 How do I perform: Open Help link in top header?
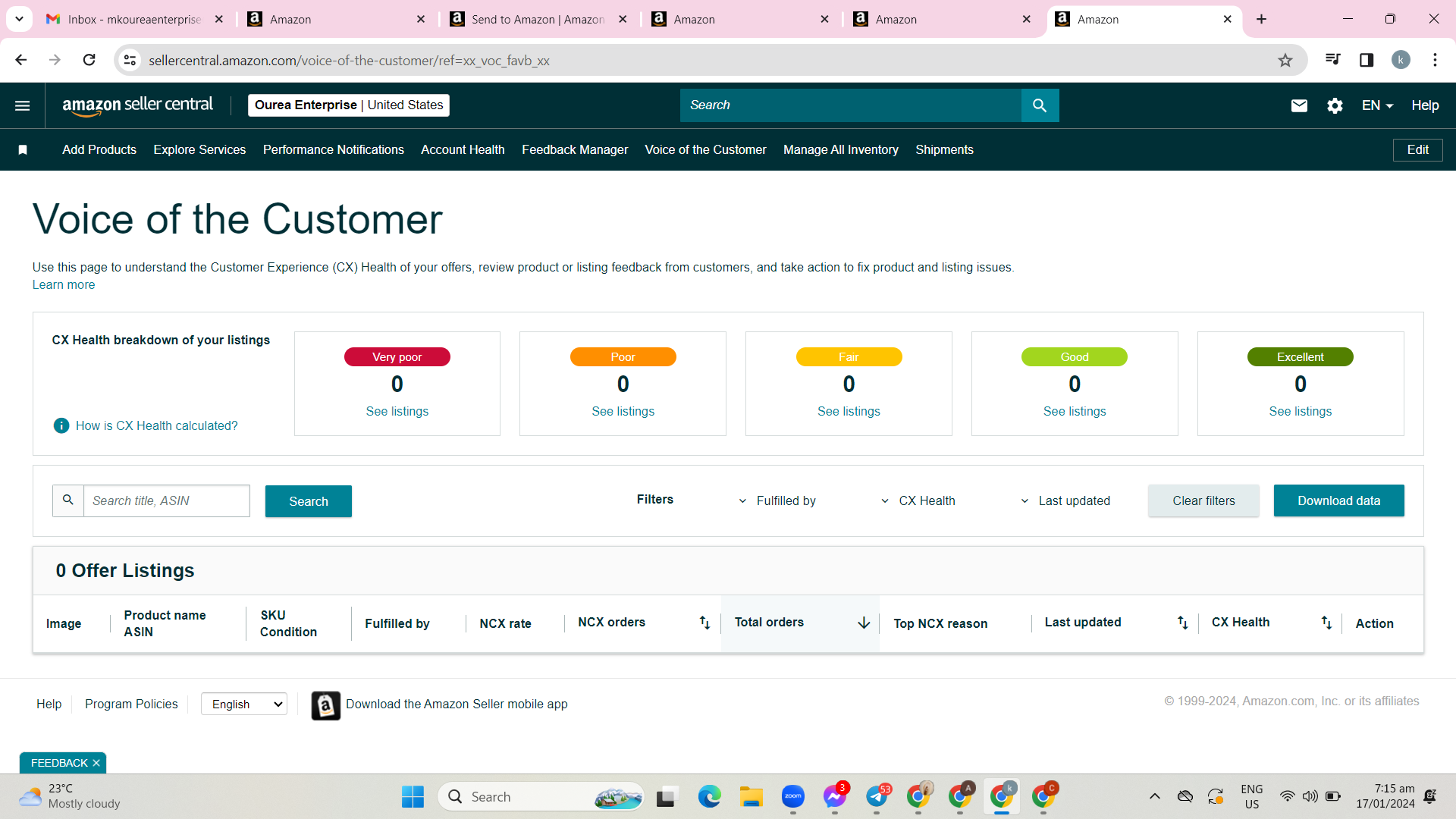tap(1425, 105)
